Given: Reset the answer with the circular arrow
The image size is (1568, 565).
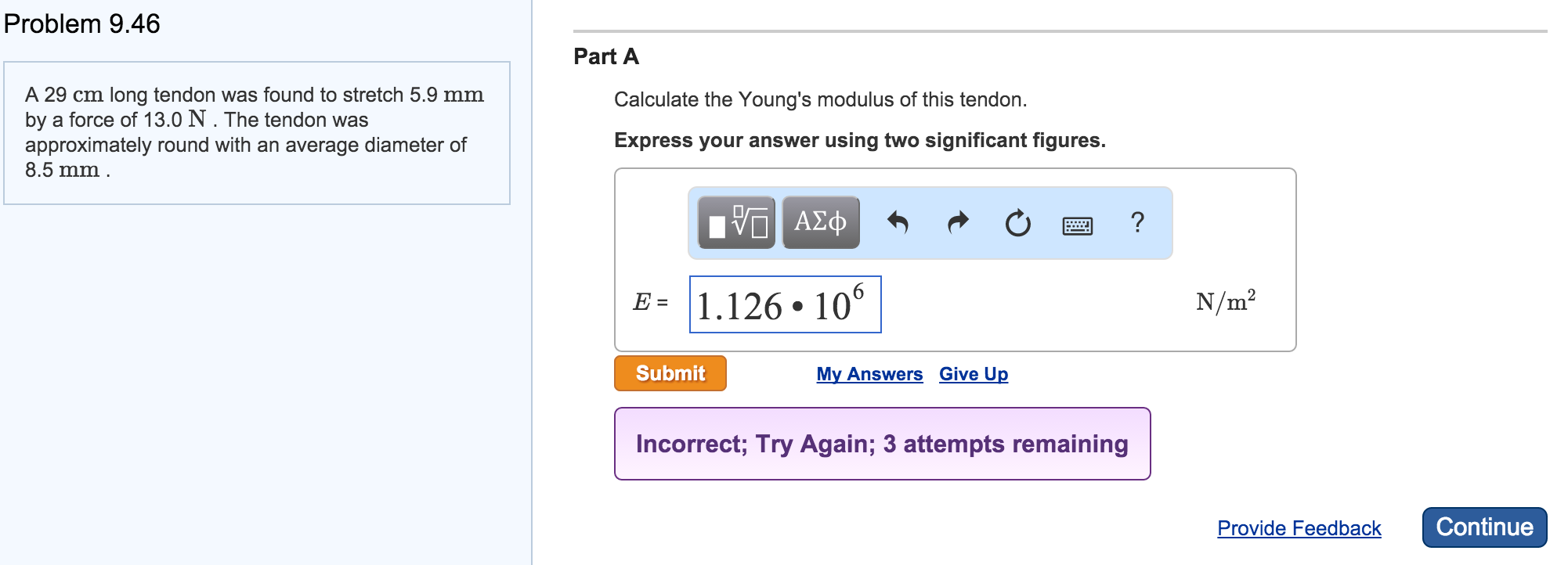Looking at the screenshot, I should pos(1017,223).
